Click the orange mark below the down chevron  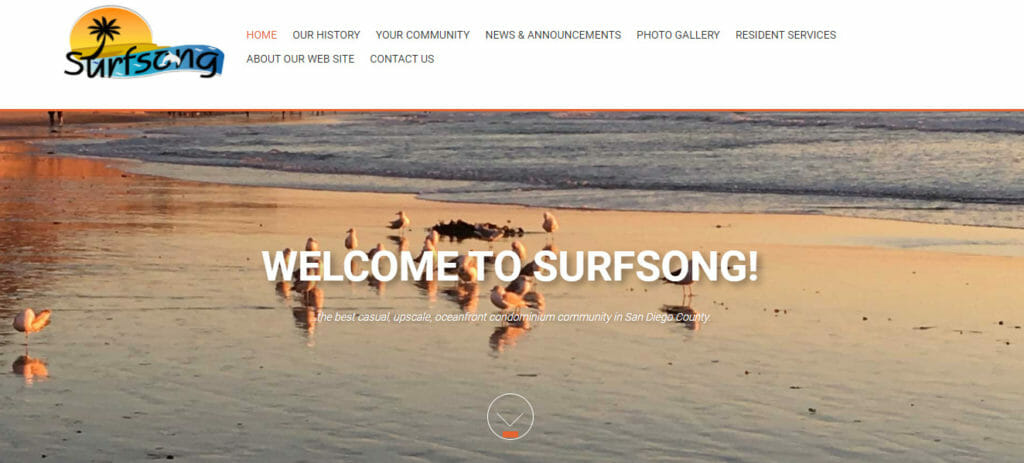[510, 434]
